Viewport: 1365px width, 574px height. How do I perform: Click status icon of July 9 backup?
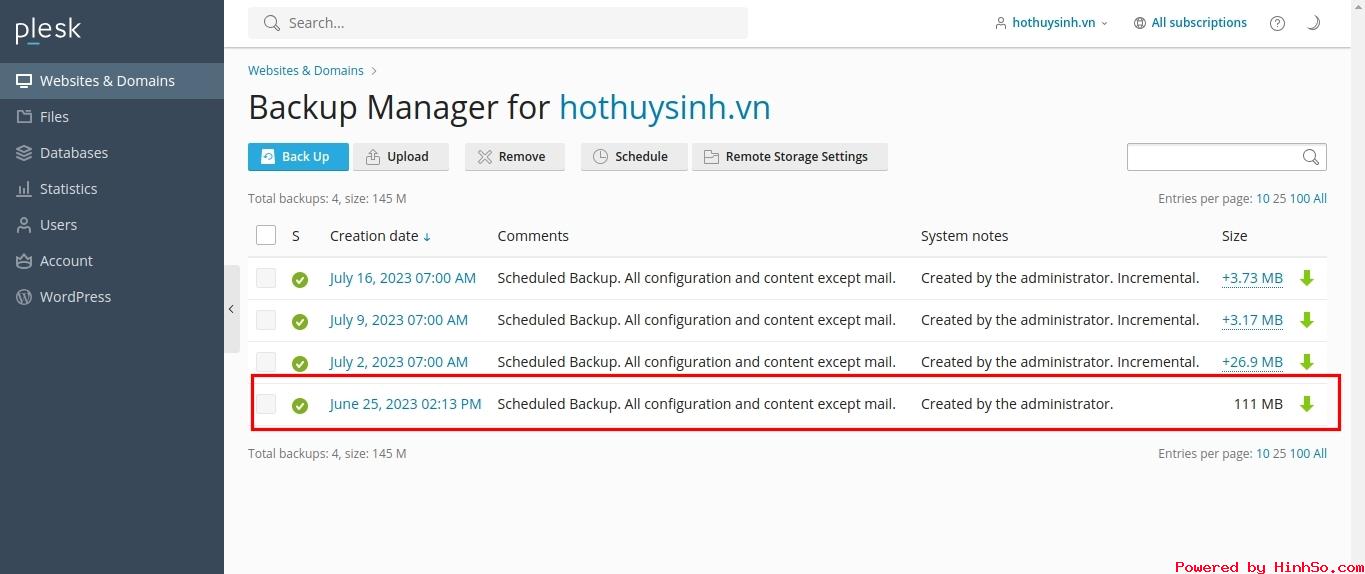coord(300,321)
